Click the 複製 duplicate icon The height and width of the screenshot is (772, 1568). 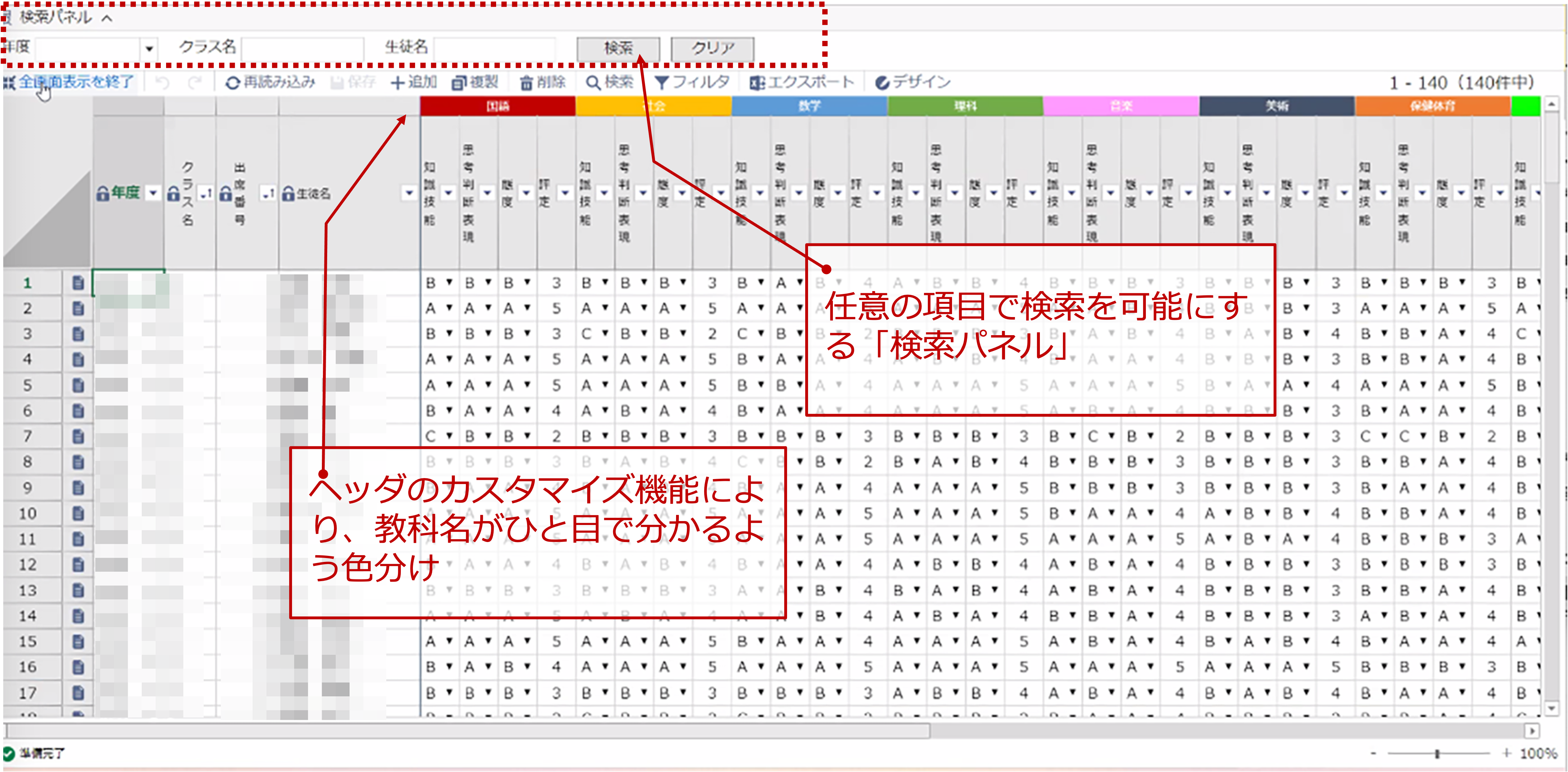point(459,83)
